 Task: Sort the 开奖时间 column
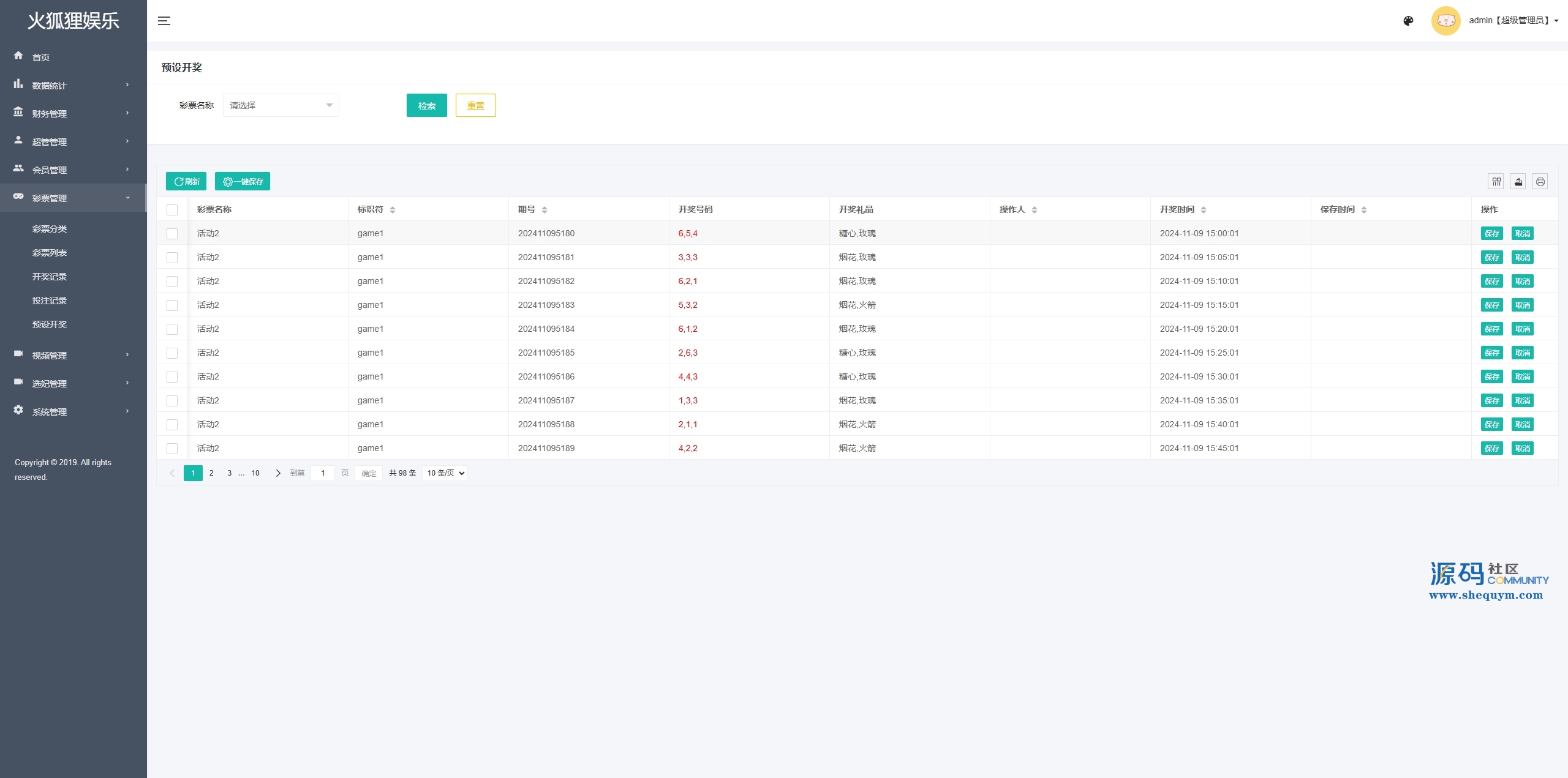(1204, 210)
